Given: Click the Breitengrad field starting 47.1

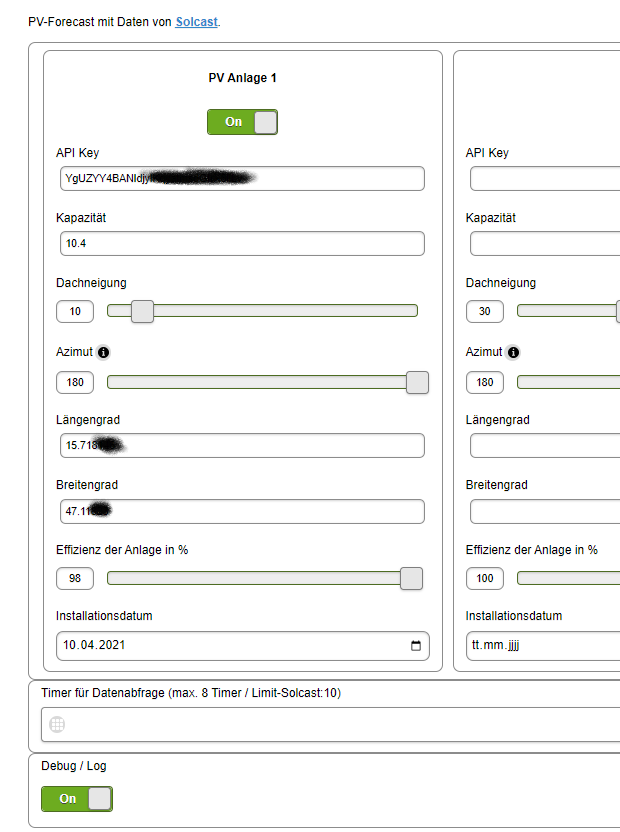Looking at the screenshot, I should pyautogui.click(x=242, y=512).
